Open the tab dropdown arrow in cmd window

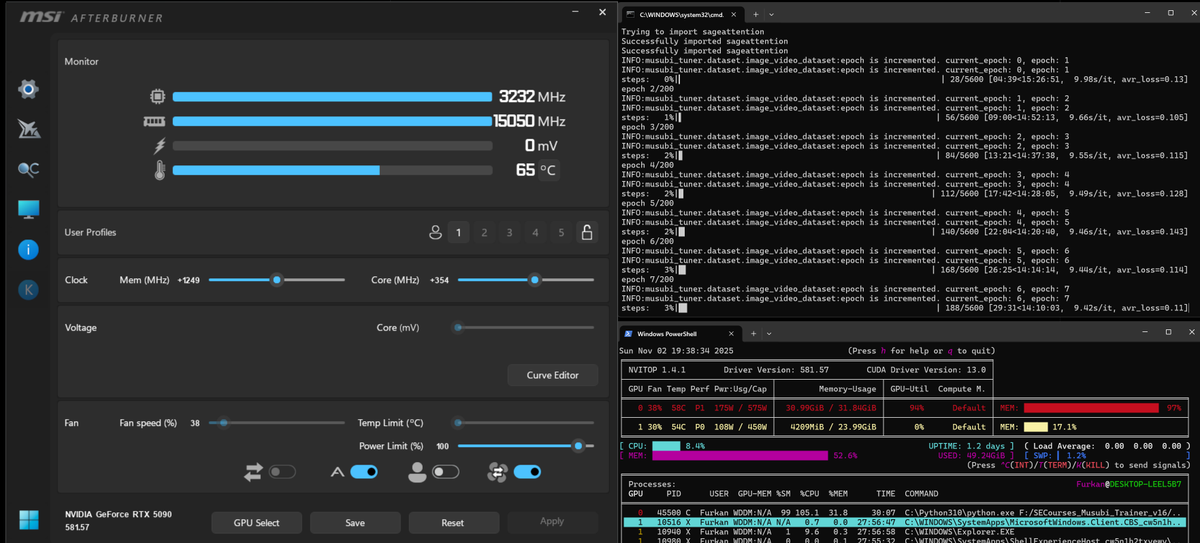point(770,14)
